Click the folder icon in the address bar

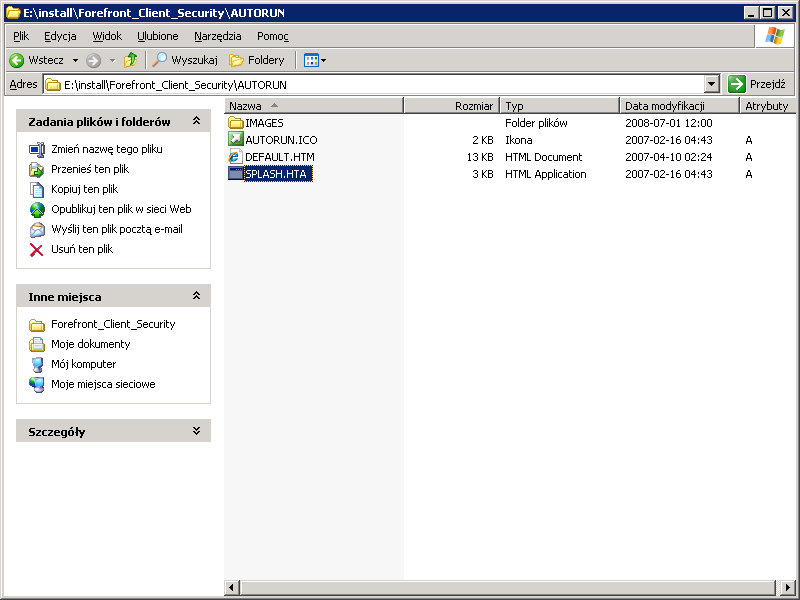point(53,85)
